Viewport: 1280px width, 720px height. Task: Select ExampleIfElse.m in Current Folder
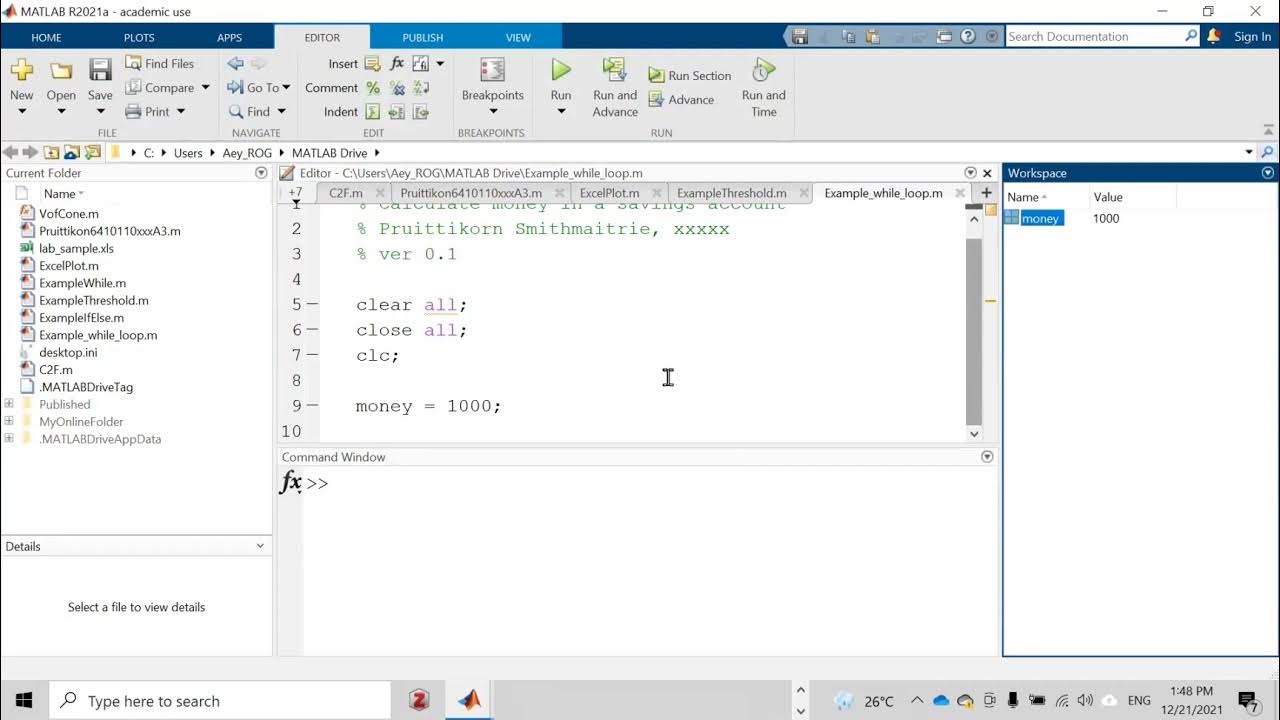click(81, 317)
